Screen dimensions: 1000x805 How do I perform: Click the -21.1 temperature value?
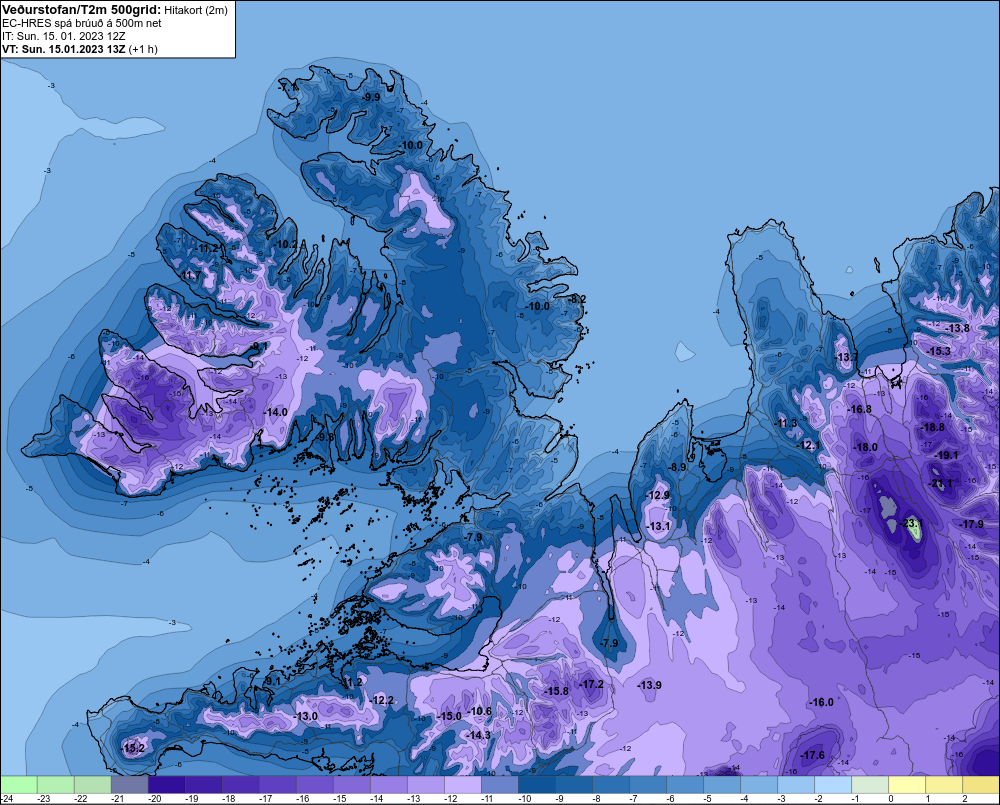pos(939,484)
